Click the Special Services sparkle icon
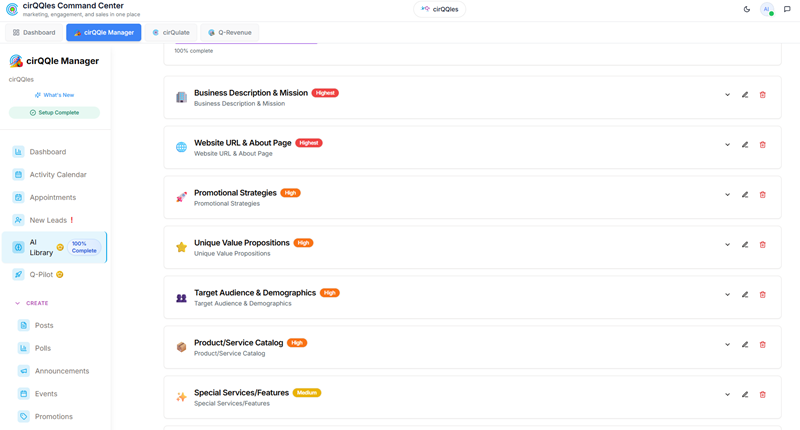This screenshot has width=800, height=430. coord(181,397)
